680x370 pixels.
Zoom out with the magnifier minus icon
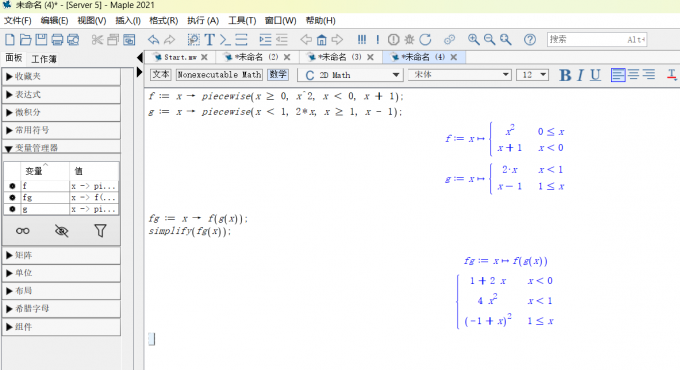(489, 40)
